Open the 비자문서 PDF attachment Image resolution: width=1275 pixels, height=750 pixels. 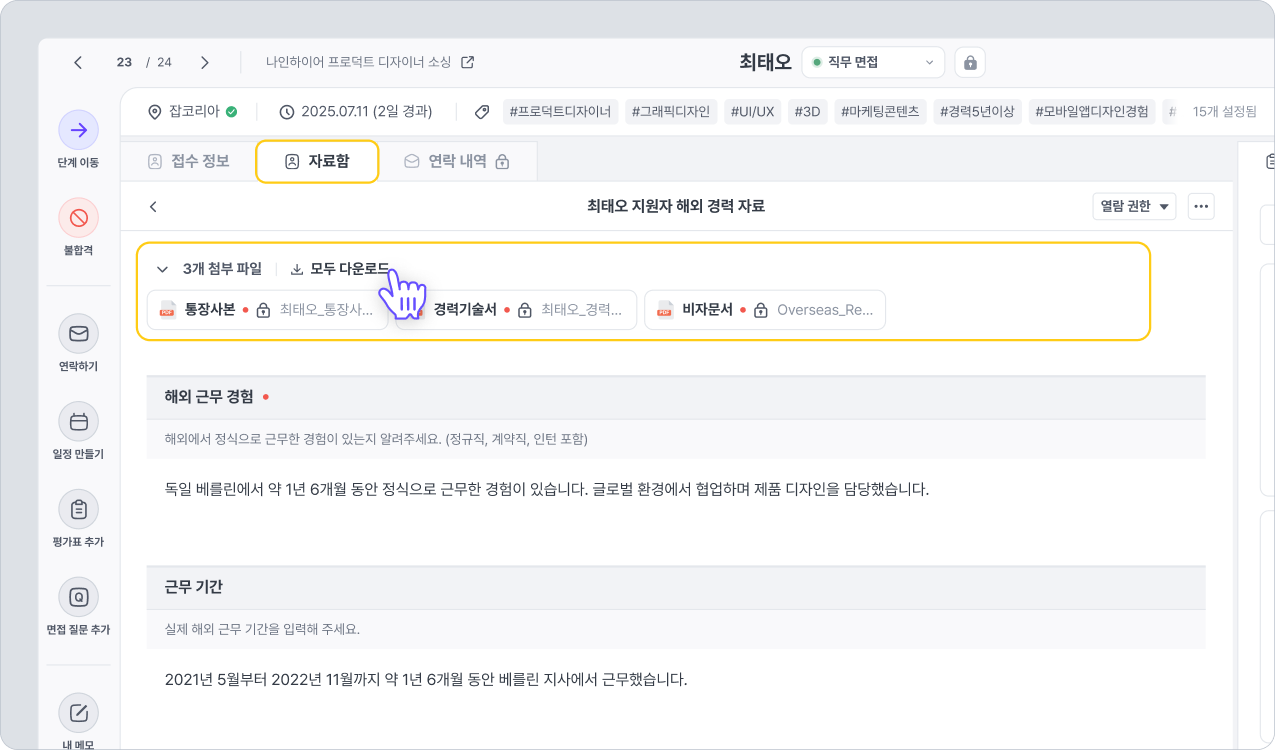(x=765, y=310)
